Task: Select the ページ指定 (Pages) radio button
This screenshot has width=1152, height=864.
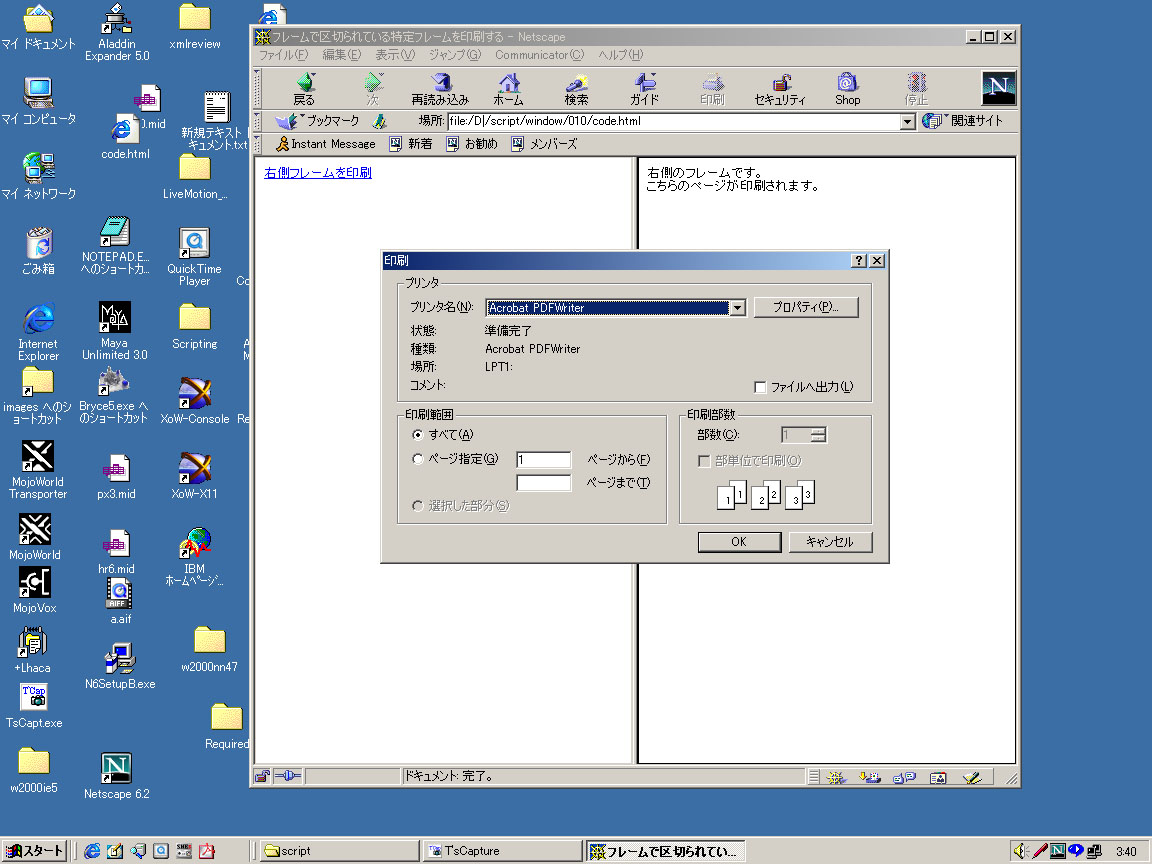Action: [x=417, y=459]
